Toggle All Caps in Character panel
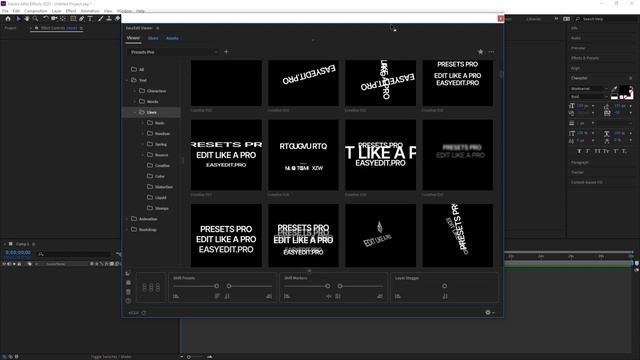 598,151
